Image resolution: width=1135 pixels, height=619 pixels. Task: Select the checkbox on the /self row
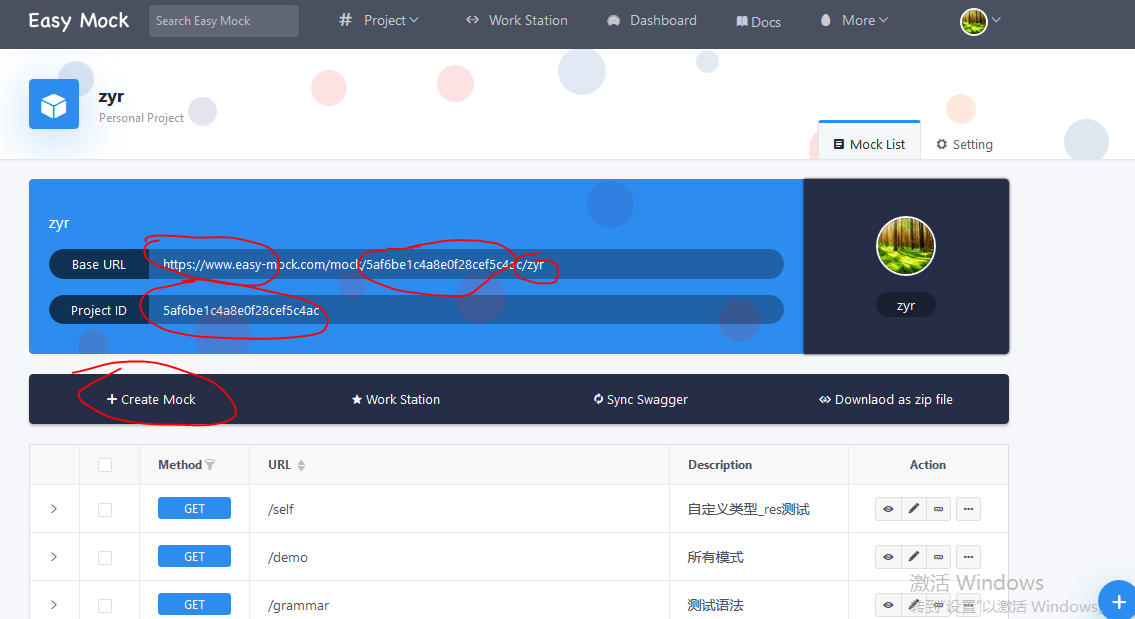(105, 508)
